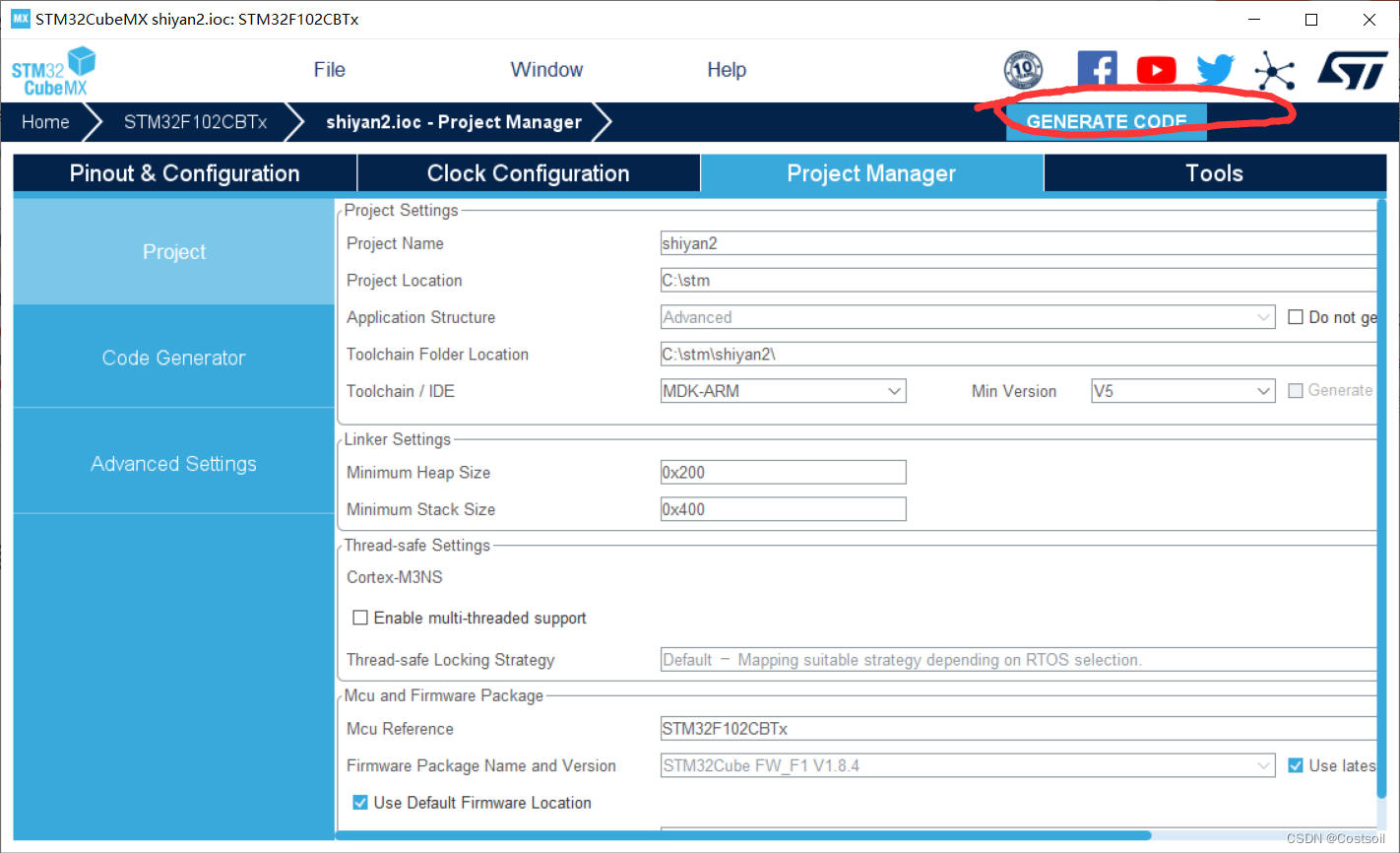The image size is (1400, 853).
Task: Toggle Generate checkbox beside Min Version
Action: [x=1296, y=391]
